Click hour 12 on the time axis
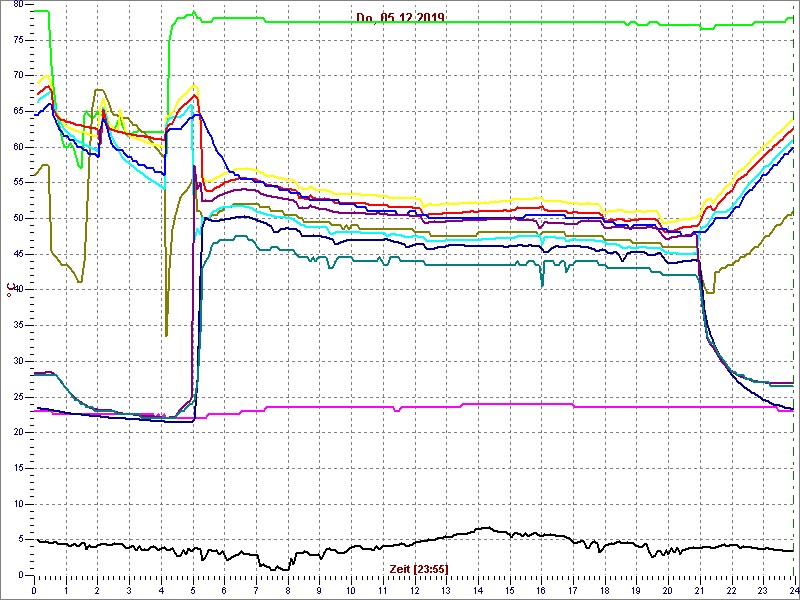This screenshot has height=600, width=800. point(414,591)
